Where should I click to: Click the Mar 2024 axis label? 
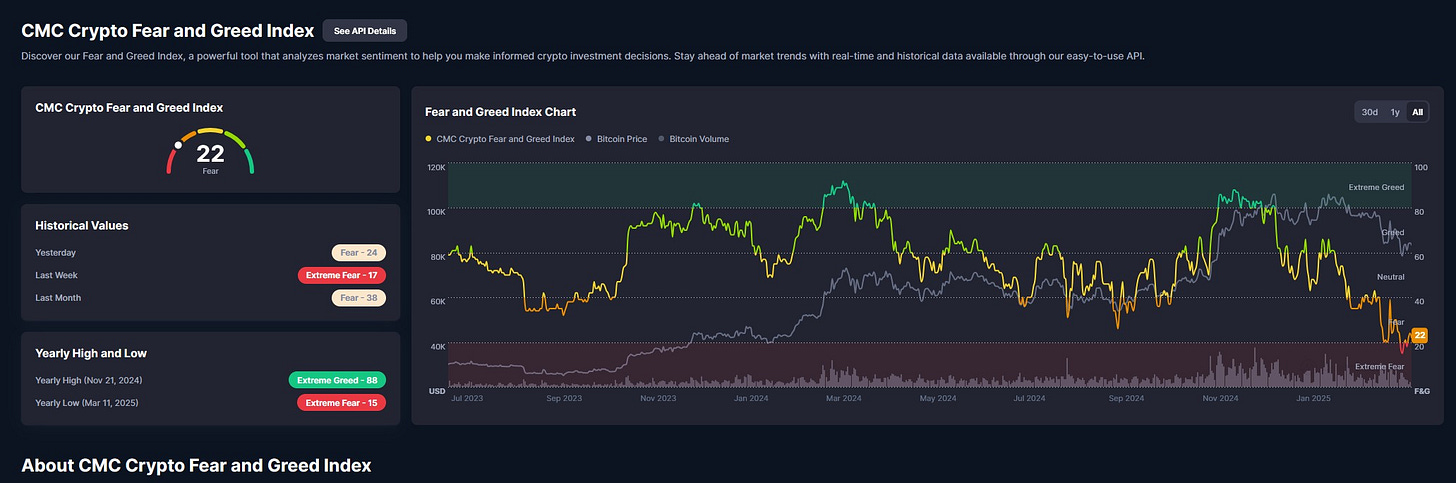pyautogui.click(x=842, y=398)
